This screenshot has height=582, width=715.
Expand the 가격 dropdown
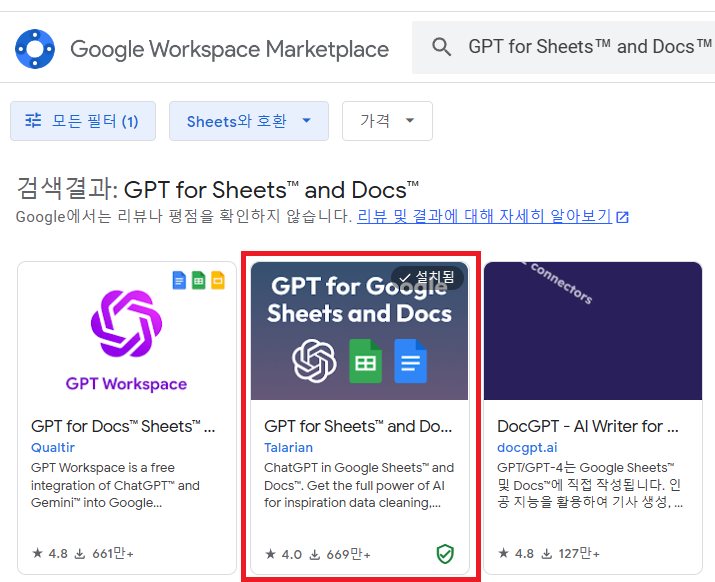point(387,121)
